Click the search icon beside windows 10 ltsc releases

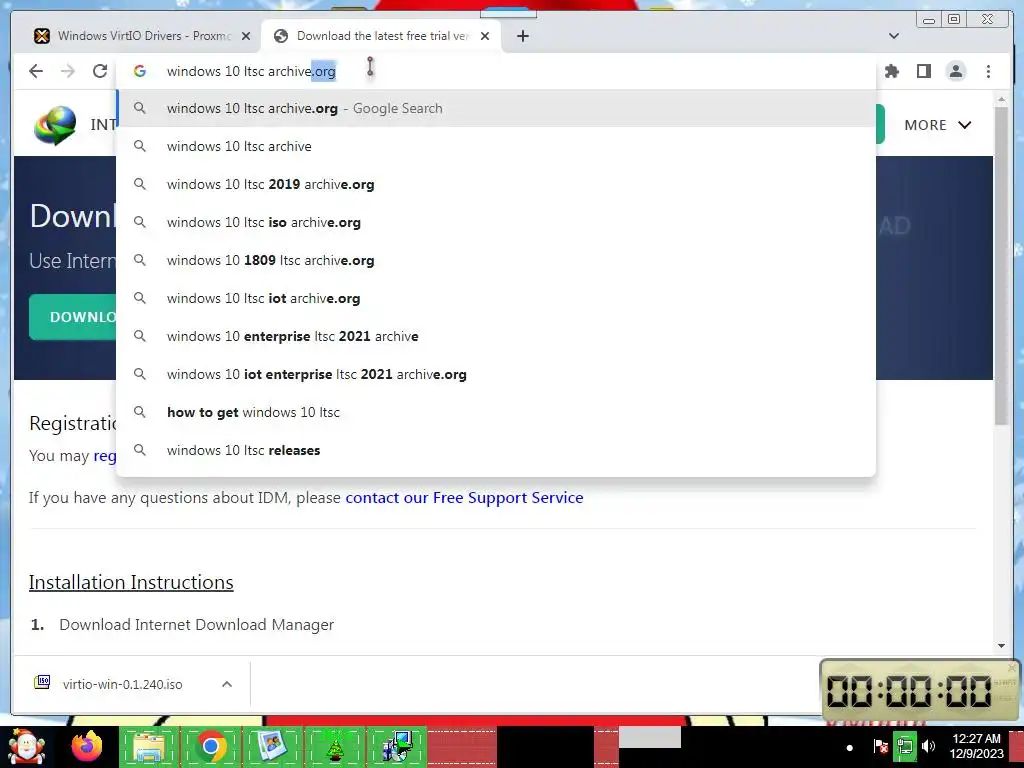coord(140,450)
